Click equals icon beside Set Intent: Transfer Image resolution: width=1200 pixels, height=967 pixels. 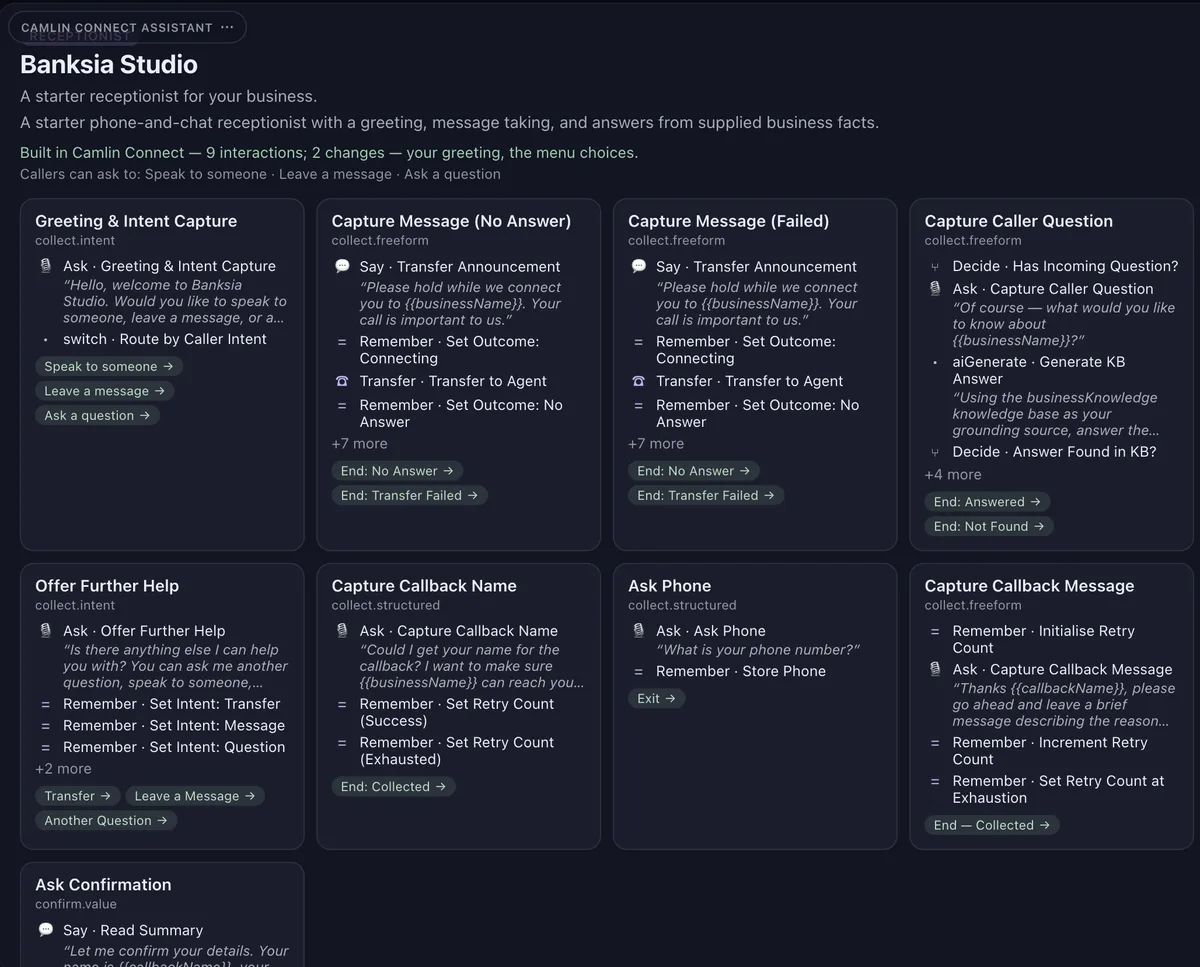[x=45, y=704]
